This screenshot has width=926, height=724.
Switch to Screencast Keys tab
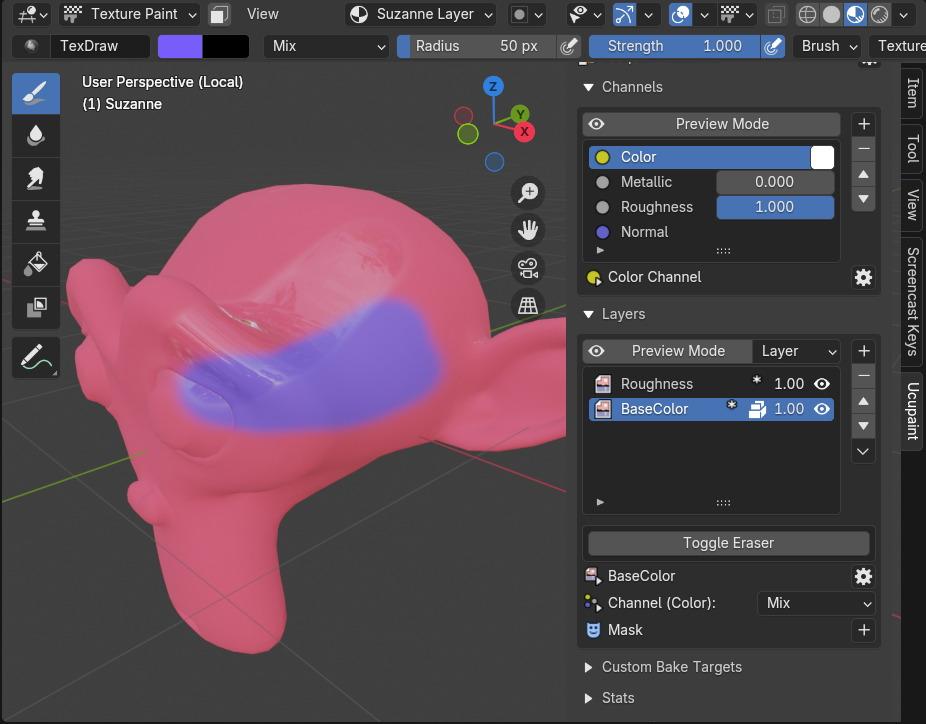(x=912, y=302)
